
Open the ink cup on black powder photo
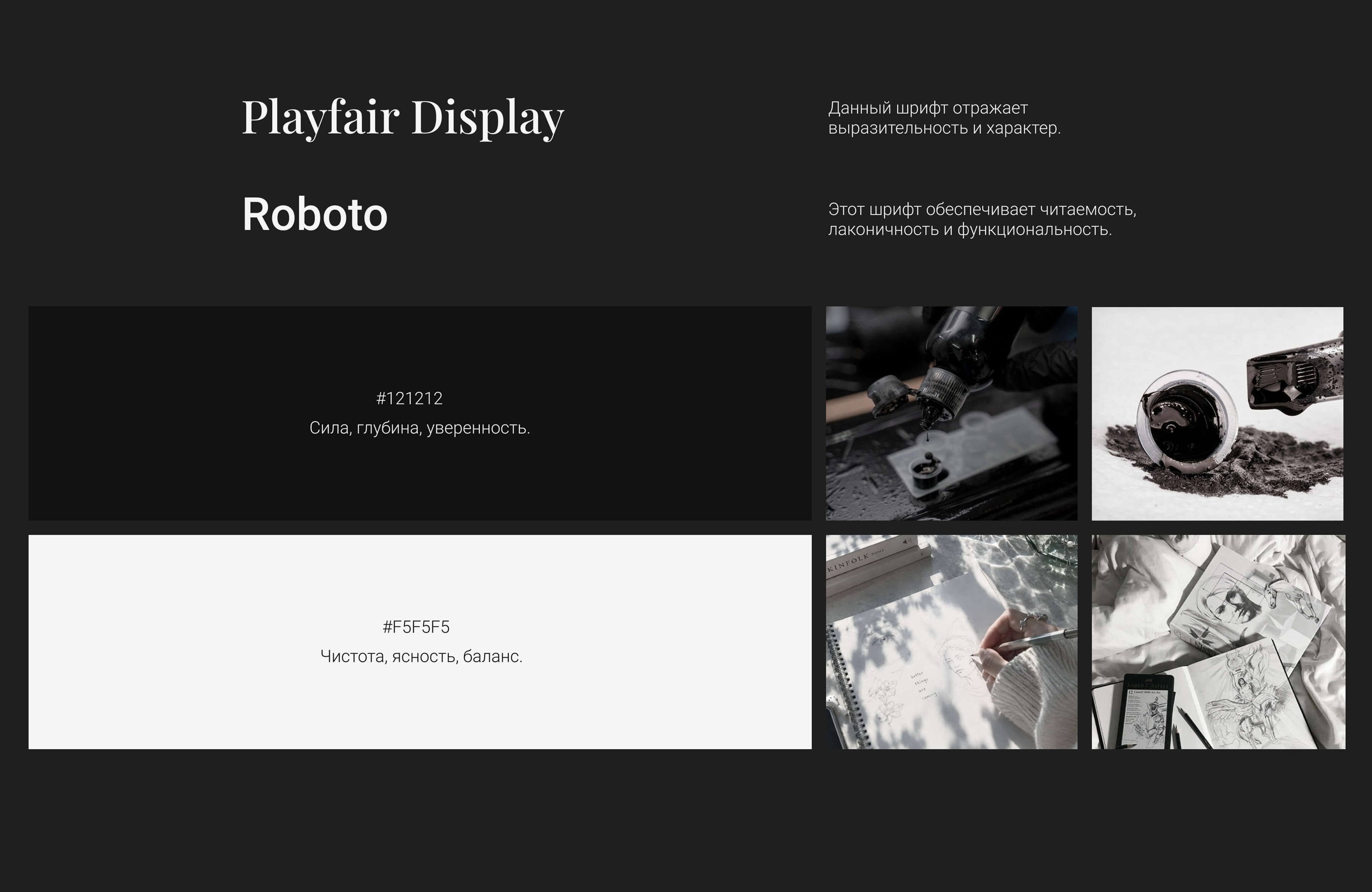click(1217, 413)
